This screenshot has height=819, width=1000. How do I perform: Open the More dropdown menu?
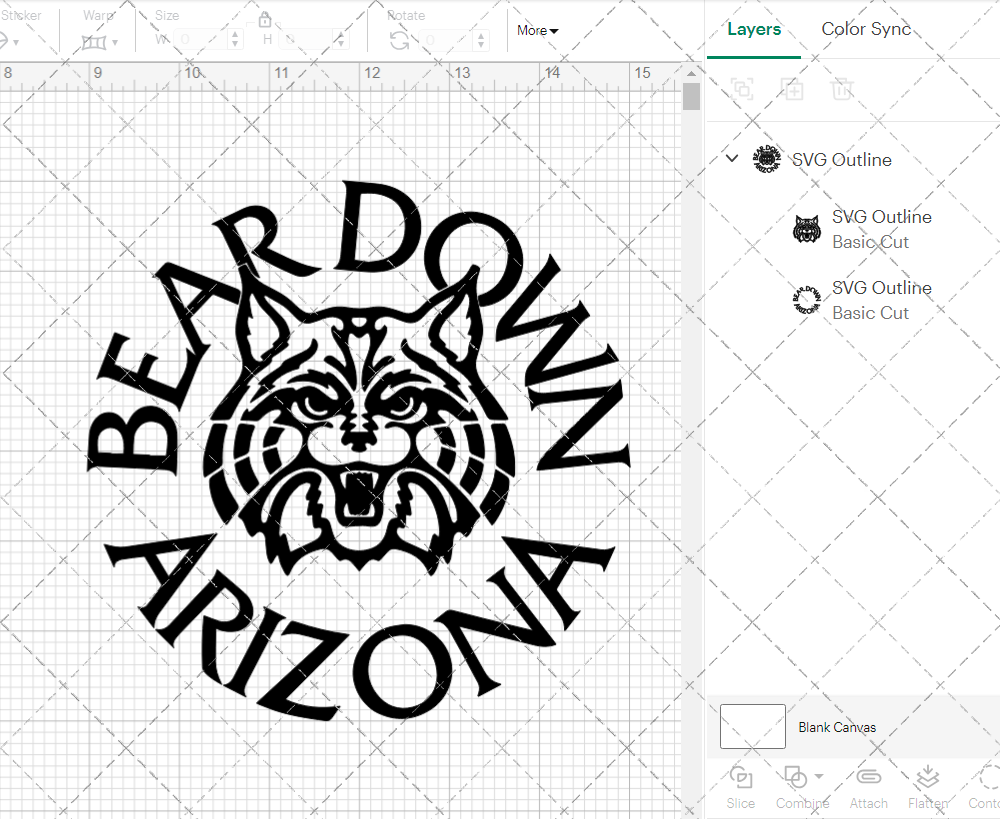point(537,31)
